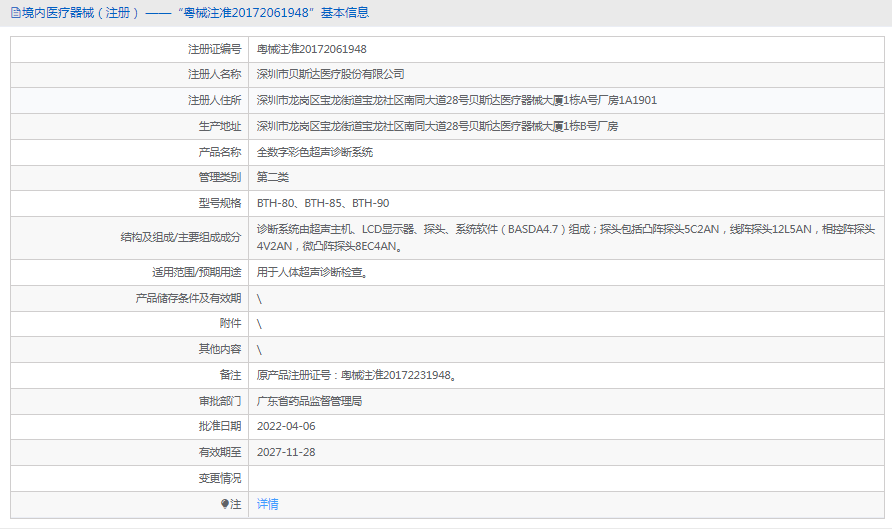Click the 生产地址 row label
Image resolution: width=892 pixels, height=529 pixels.
tap(220, 126)
